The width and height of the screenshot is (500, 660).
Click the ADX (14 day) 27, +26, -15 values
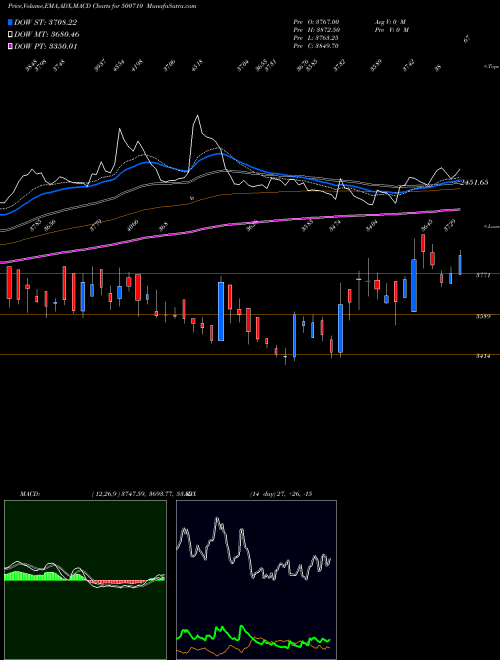281,494
